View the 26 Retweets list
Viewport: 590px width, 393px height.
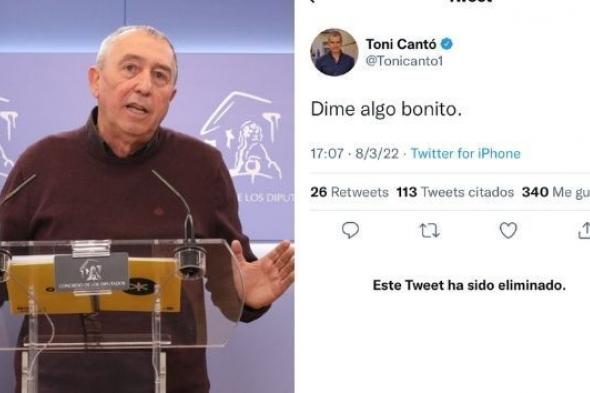click(x=349, y=192)
